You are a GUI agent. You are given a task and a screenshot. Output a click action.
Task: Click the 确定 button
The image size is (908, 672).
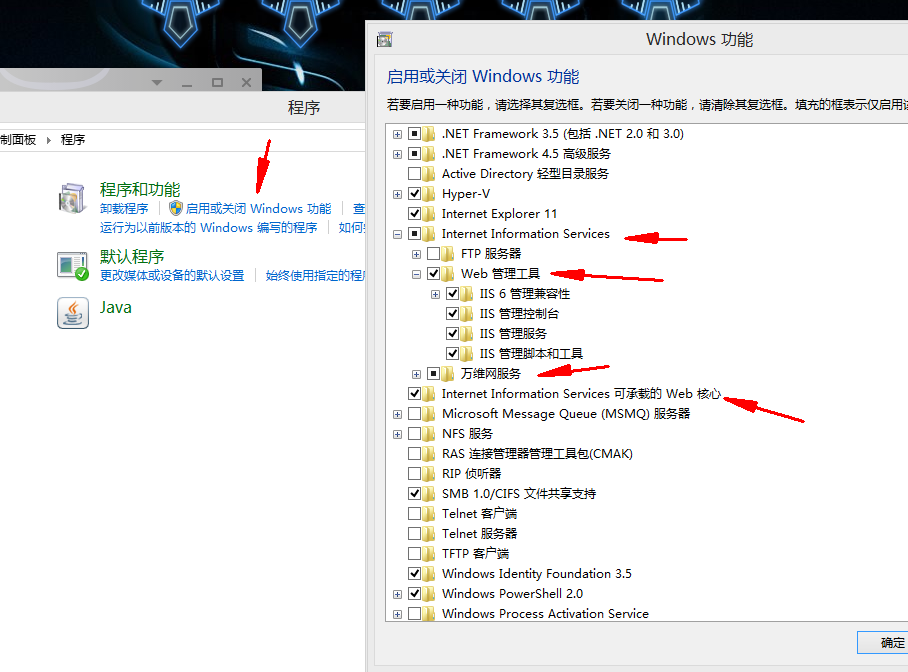pos(883,642)
